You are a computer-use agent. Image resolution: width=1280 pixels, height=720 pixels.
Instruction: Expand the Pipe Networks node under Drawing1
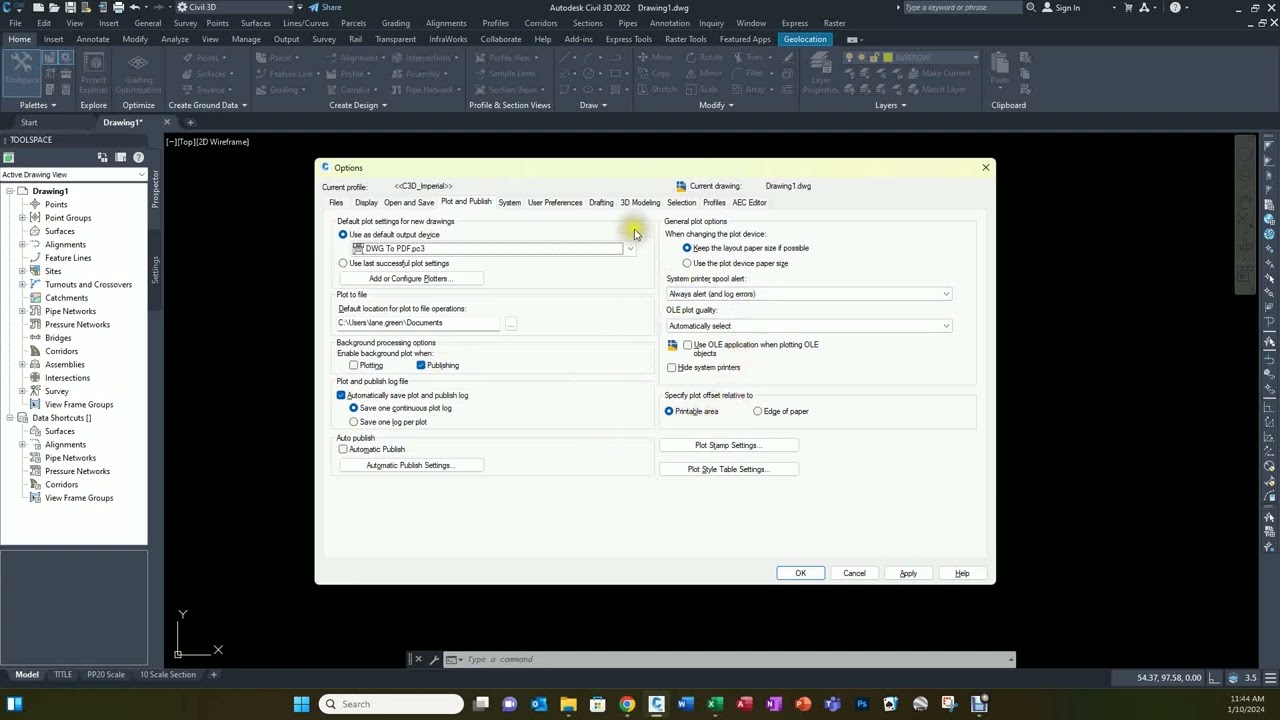click(x=22, y=311)
